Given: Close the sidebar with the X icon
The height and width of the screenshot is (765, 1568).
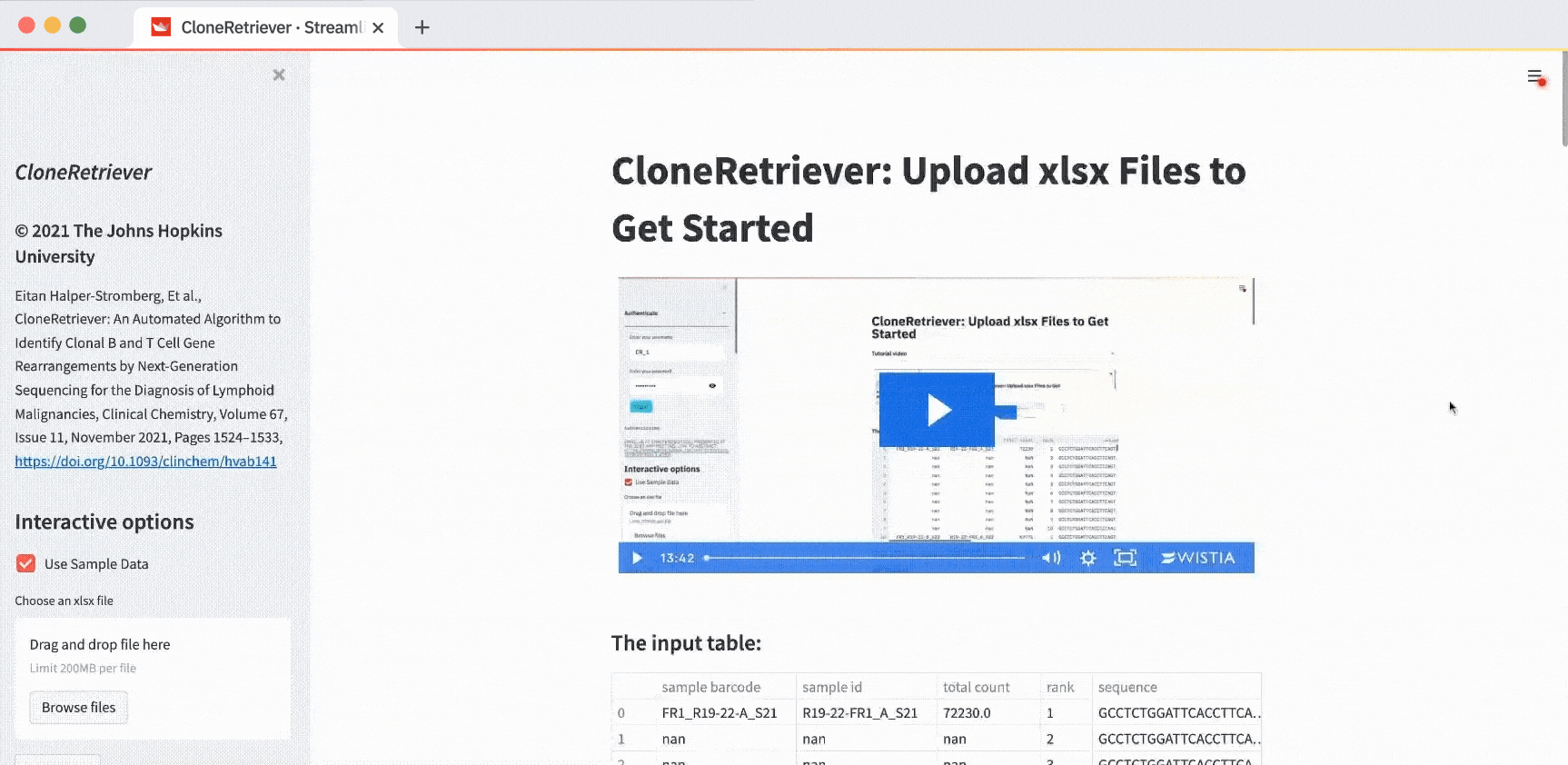Looking at the screenshot, I should click(279, 75).
